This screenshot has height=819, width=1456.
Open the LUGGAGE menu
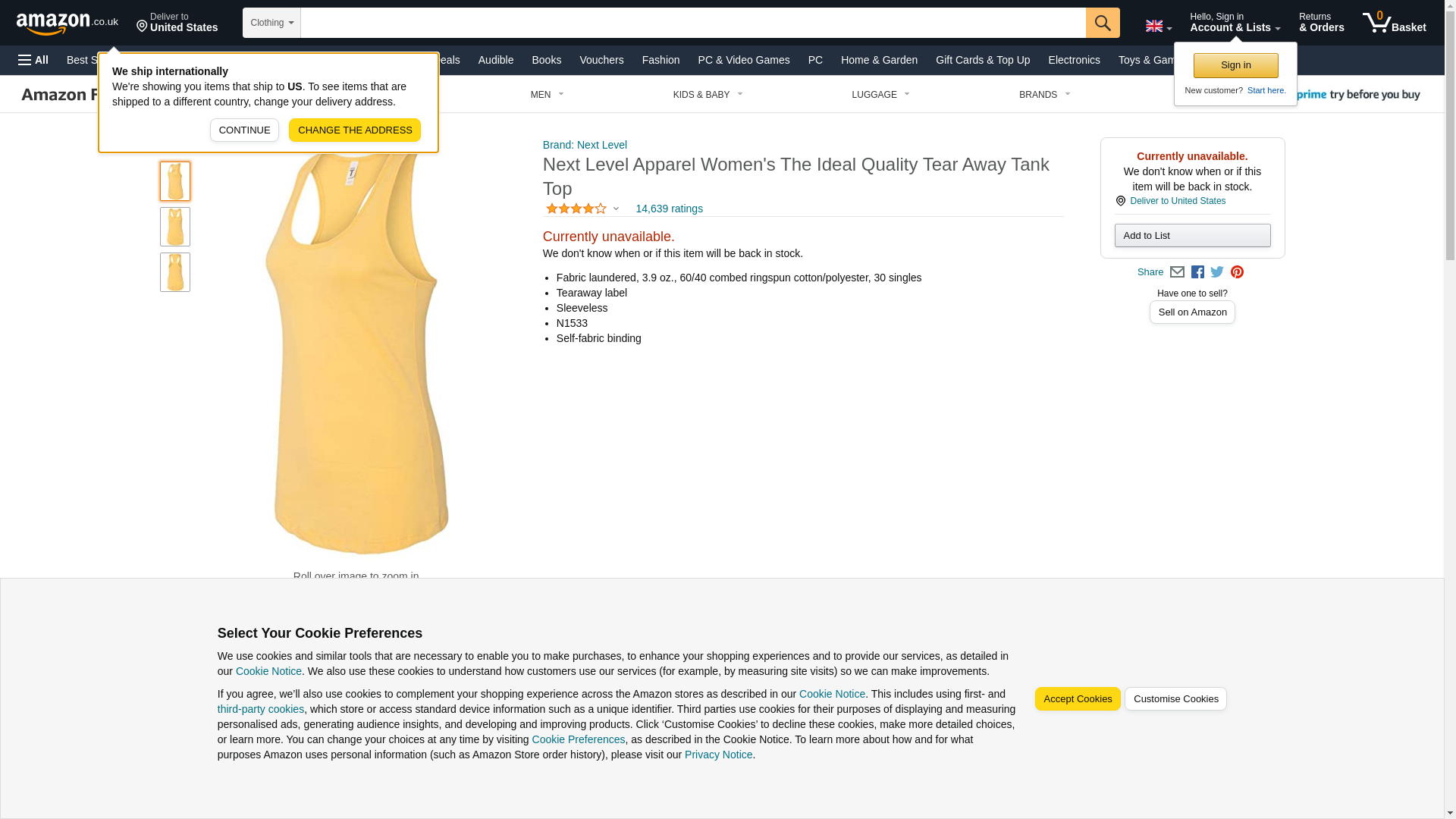[x=880, y=95]
